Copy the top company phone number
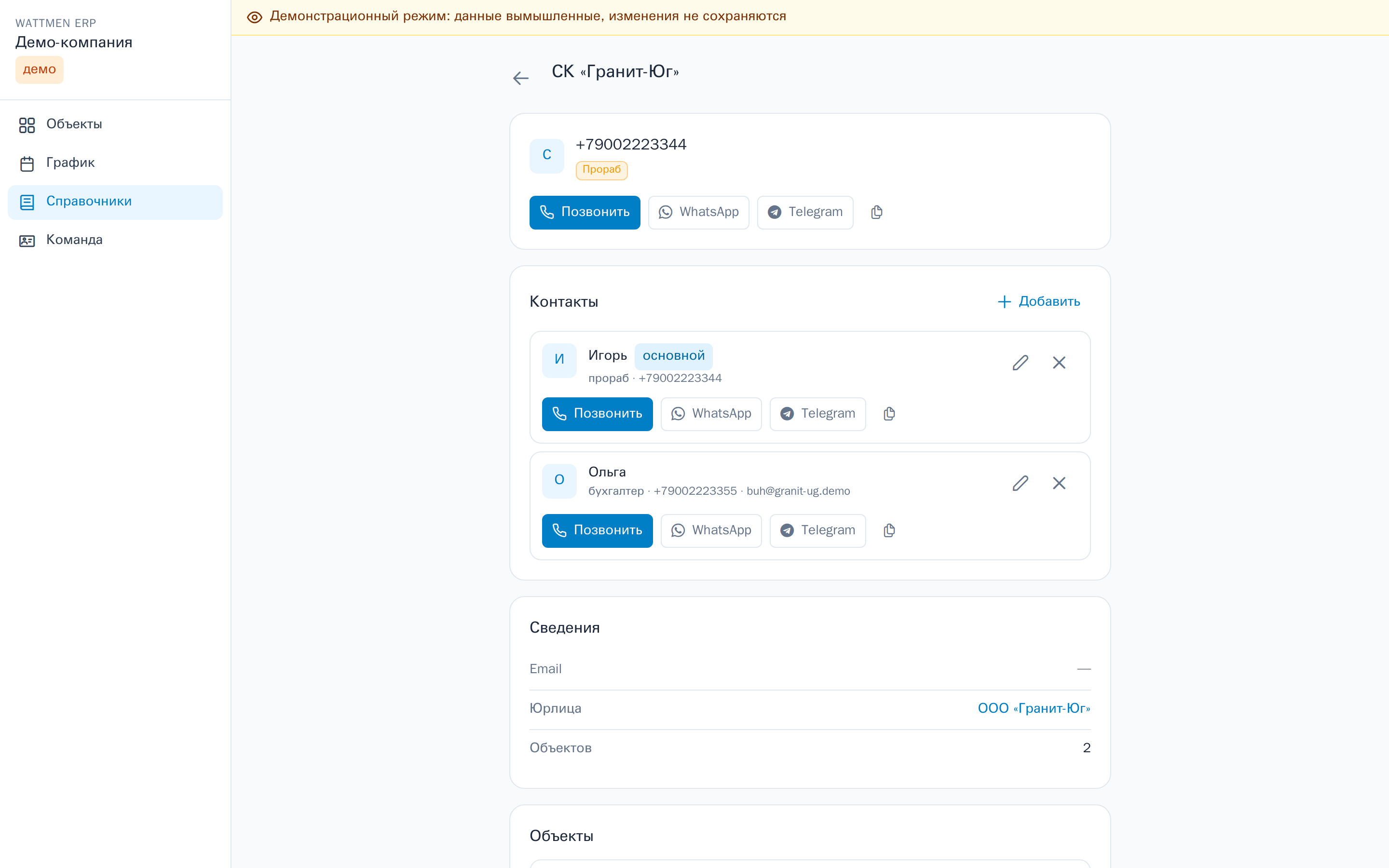This screenshot has width=1389, height=868. coord(876,212)
